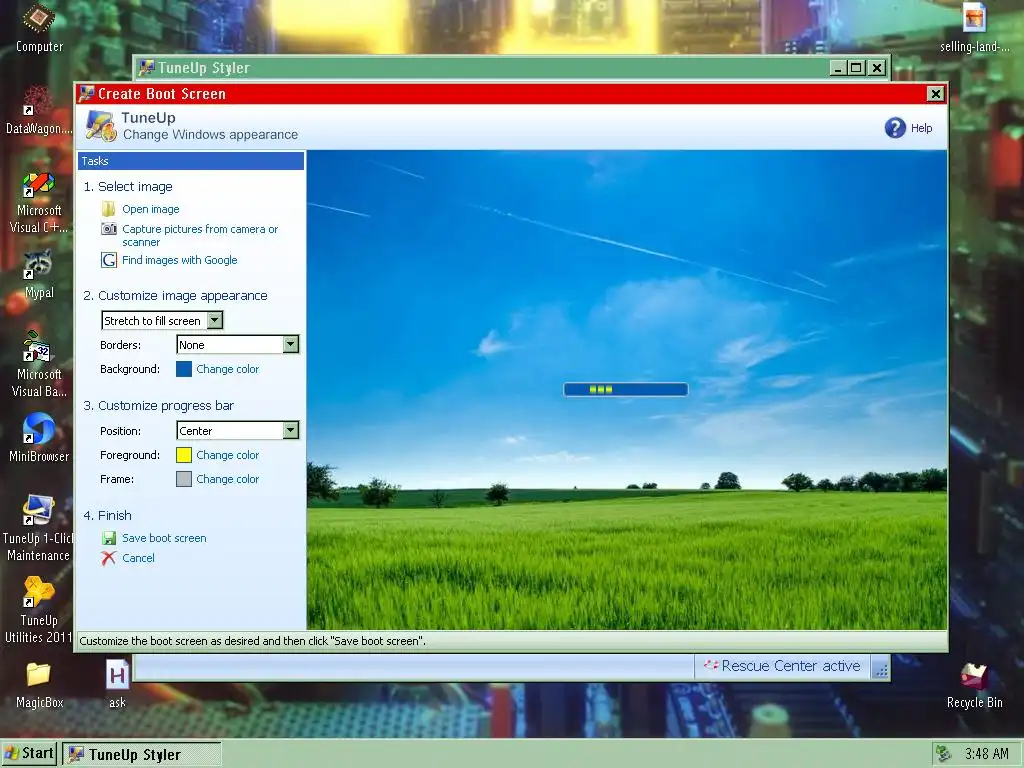Viewport: 1024px width, 768px height.
Task: Click the Cancel link under Finish
Action: (138, 558)
